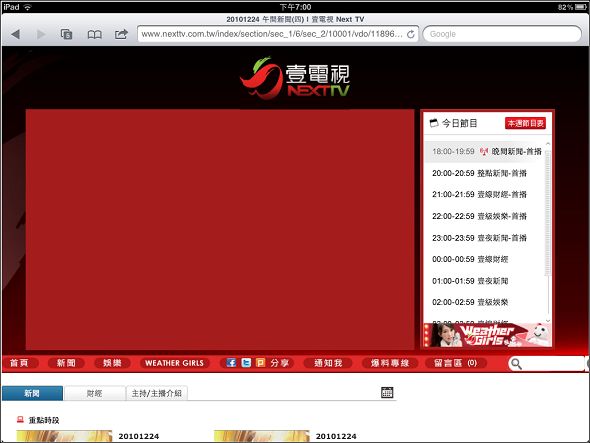
Task: Tap the iPad Wi-Fi status icon
Action: click(x=27, y=7)
